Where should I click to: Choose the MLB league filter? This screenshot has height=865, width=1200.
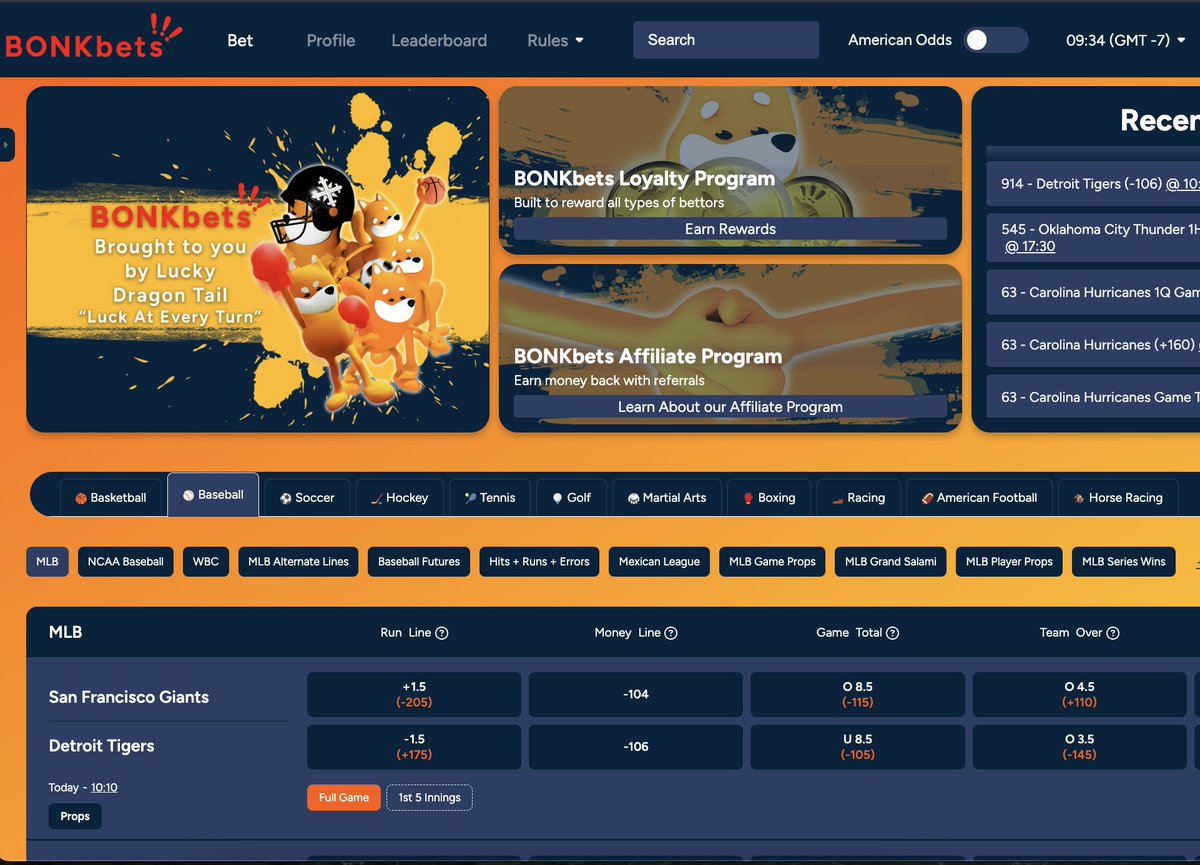click(x=47, y=561)
